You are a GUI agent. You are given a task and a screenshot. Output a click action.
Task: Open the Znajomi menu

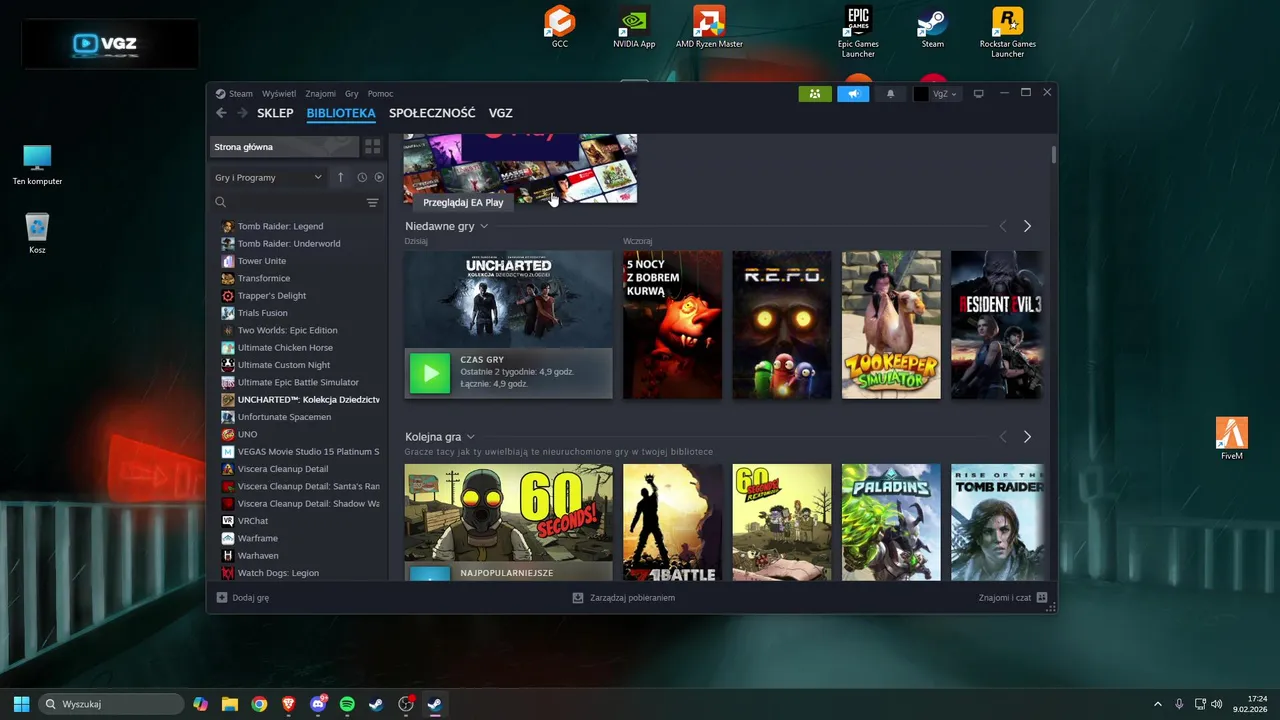(x=321, y=94)
